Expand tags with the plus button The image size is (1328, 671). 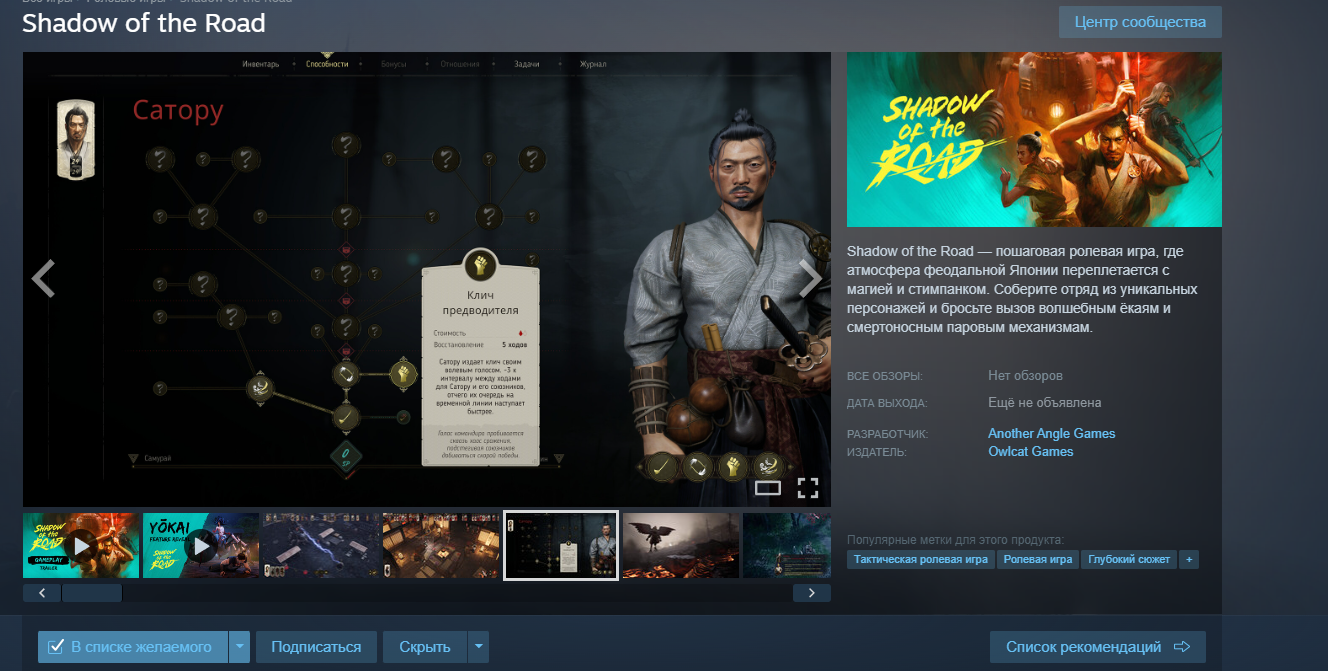point(1189,559)
